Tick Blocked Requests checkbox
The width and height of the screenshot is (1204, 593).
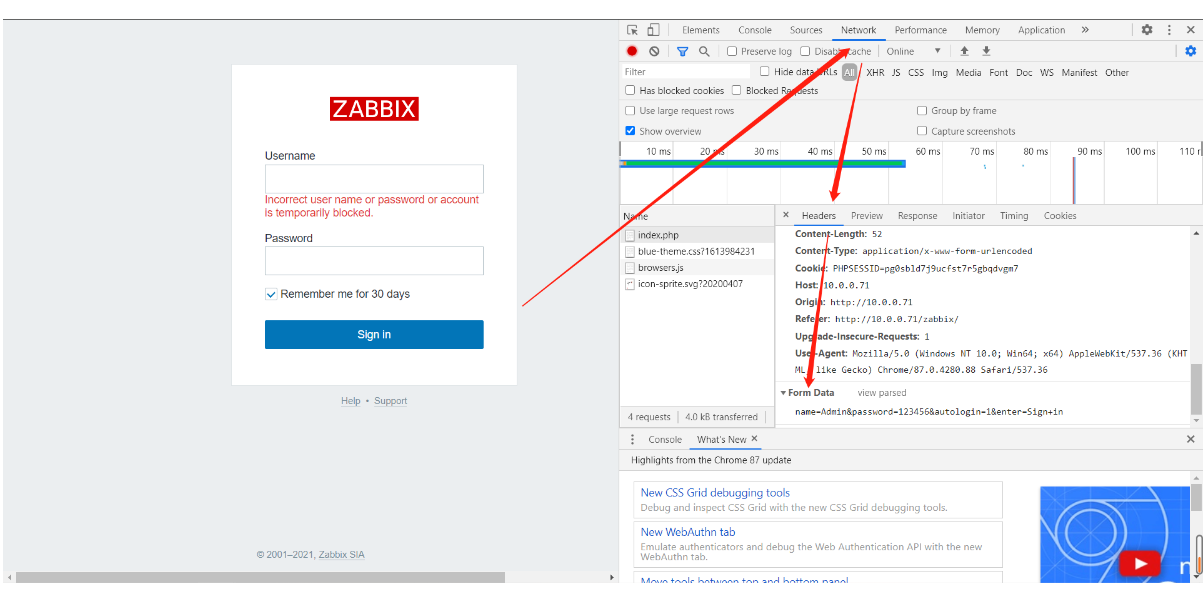736,90
